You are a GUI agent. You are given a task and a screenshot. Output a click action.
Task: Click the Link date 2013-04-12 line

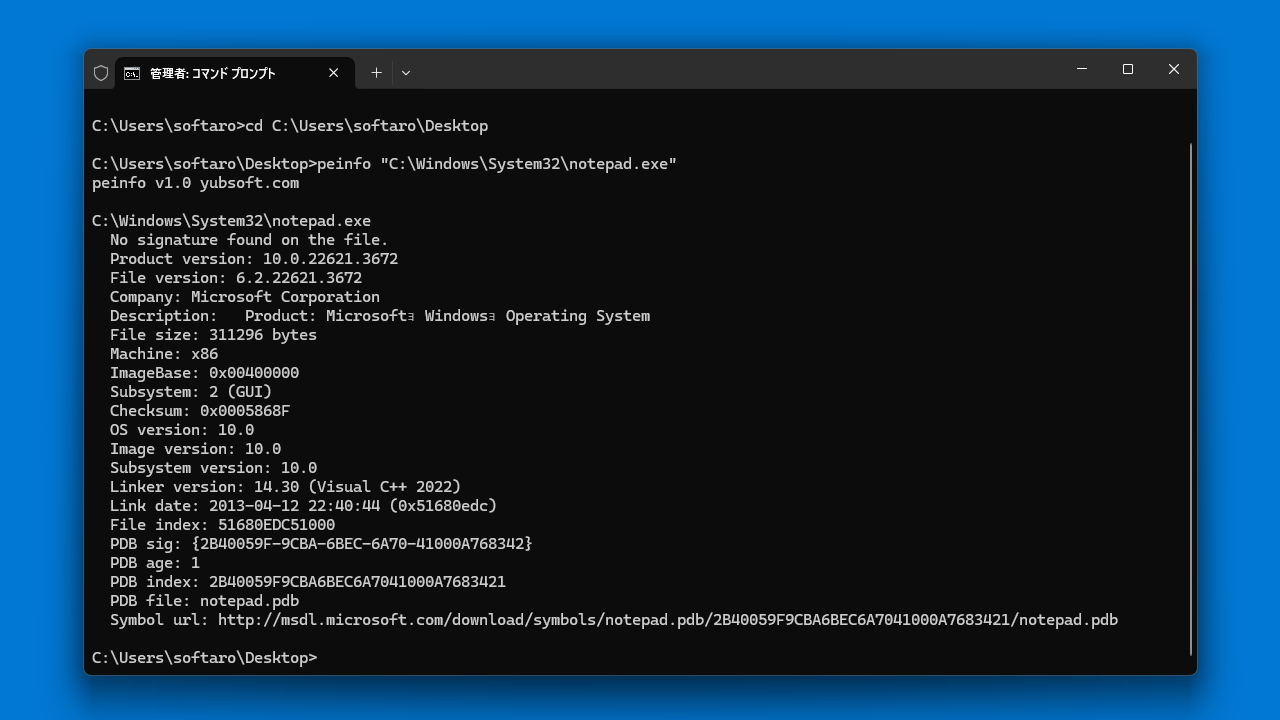click(303, 506)
